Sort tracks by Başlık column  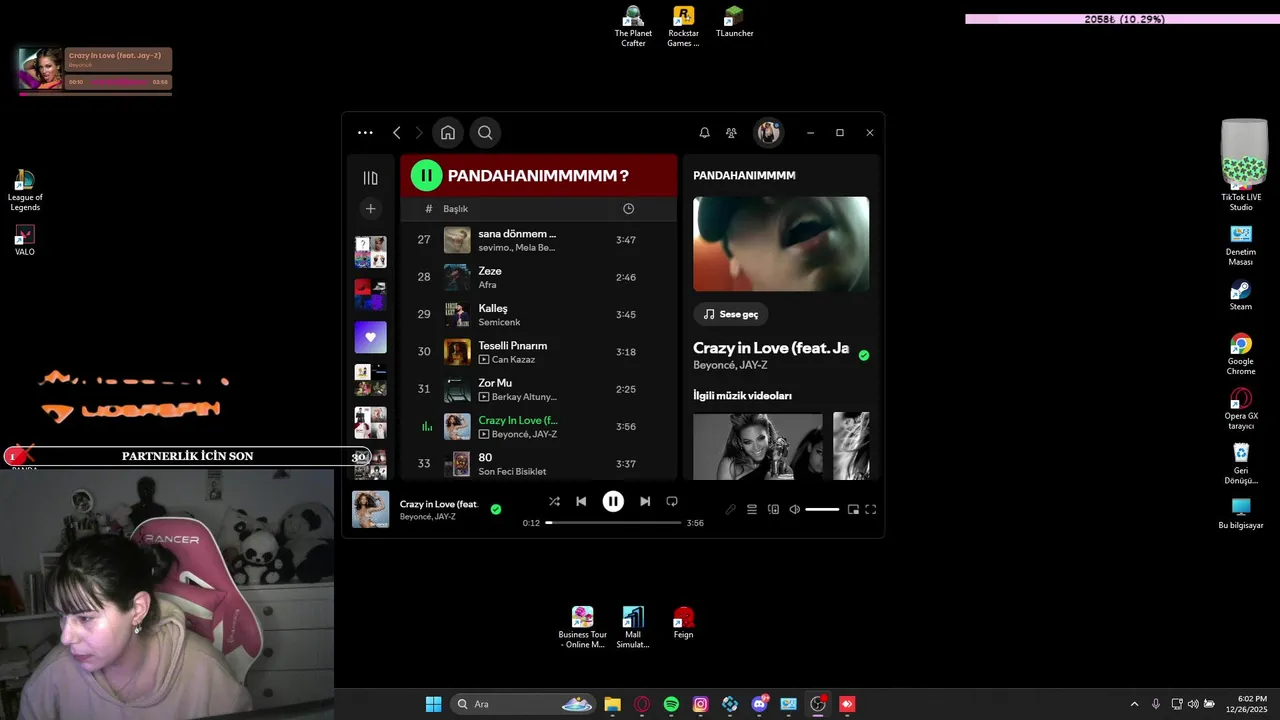pos(455,209)
